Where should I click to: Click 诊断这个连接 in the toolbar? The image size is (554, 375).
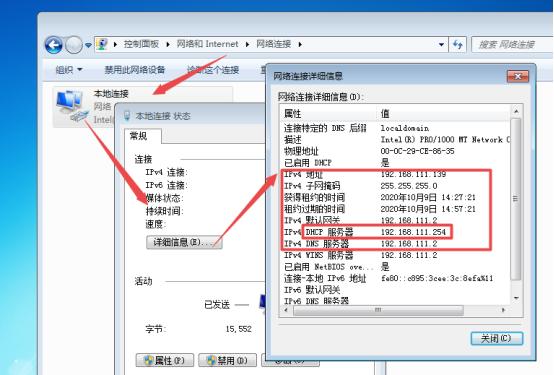coord(213,70)
